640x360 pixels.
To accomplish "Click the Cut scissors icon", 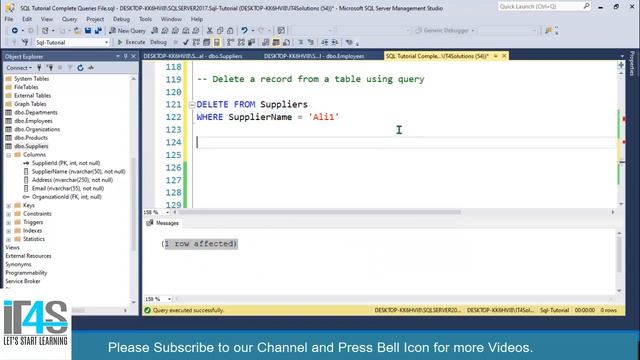I will [x=210, y=31].
